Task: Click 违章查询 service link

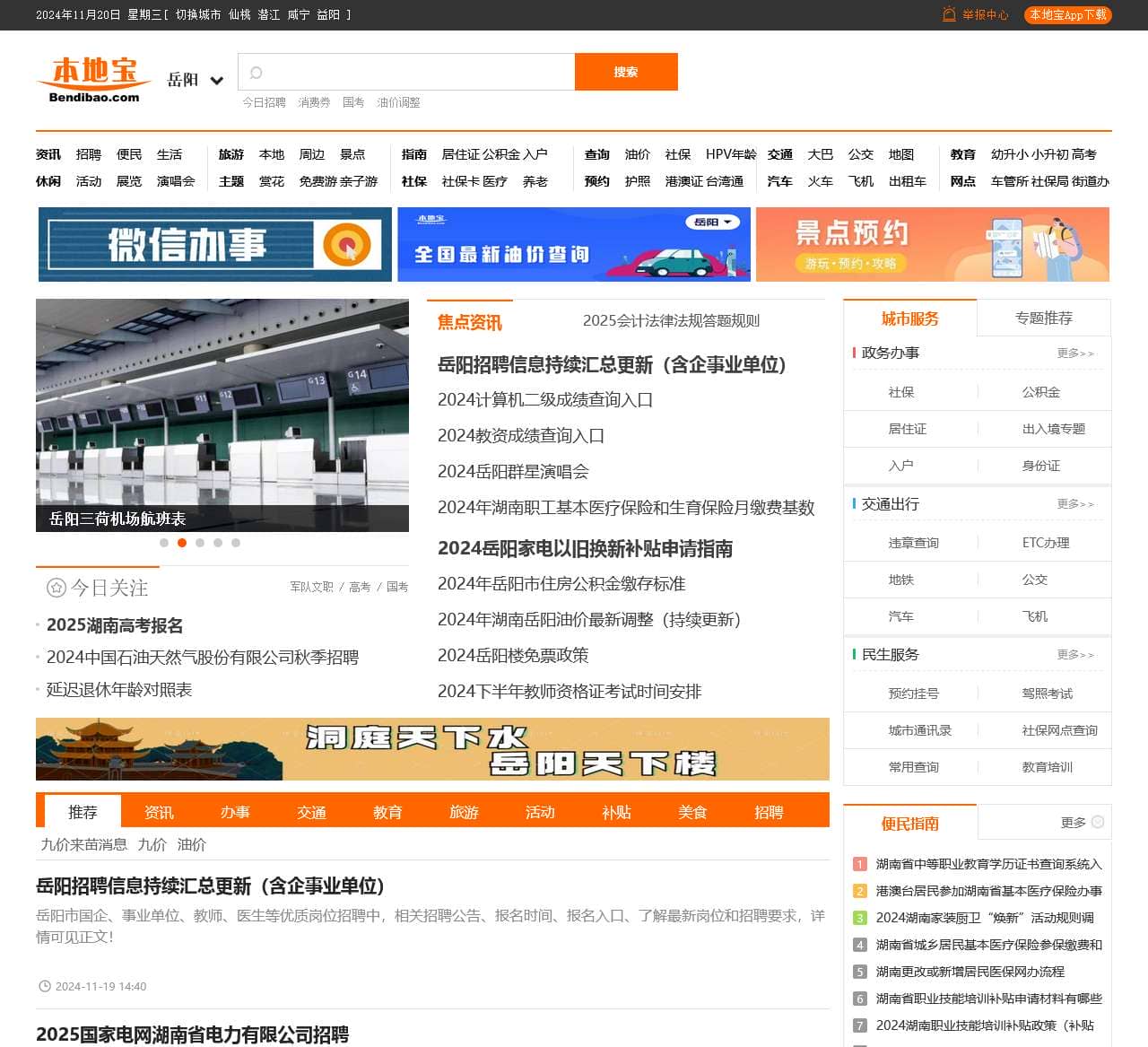Action: coord(913,543)
